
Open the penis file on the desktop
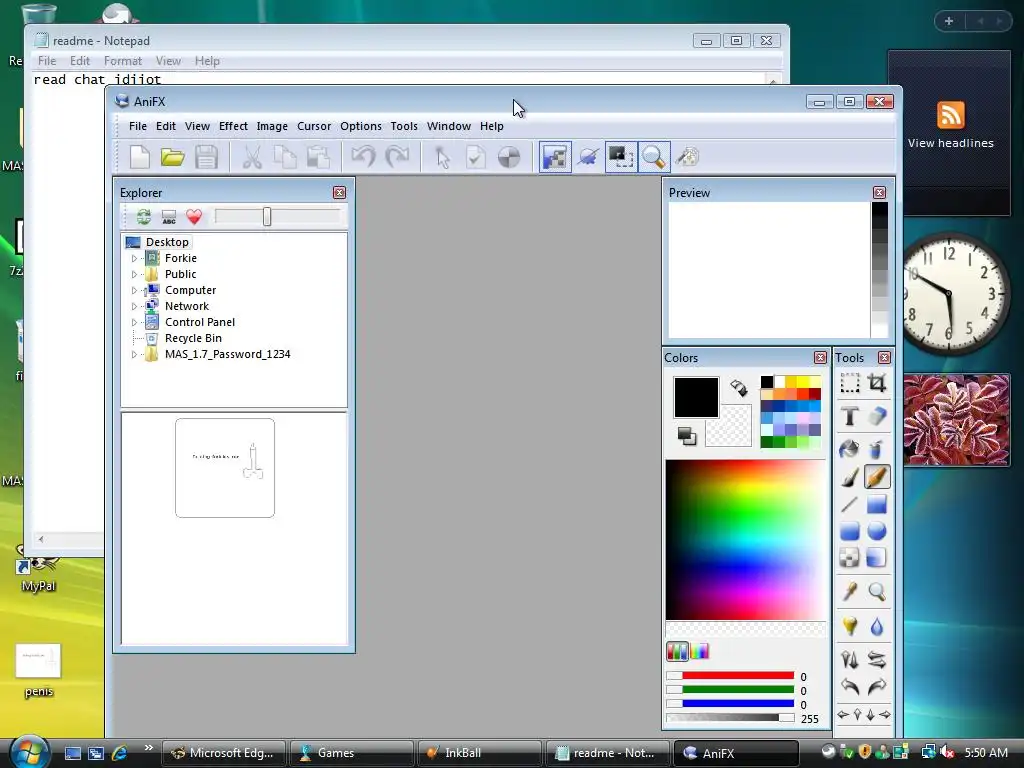click(39, 670)
